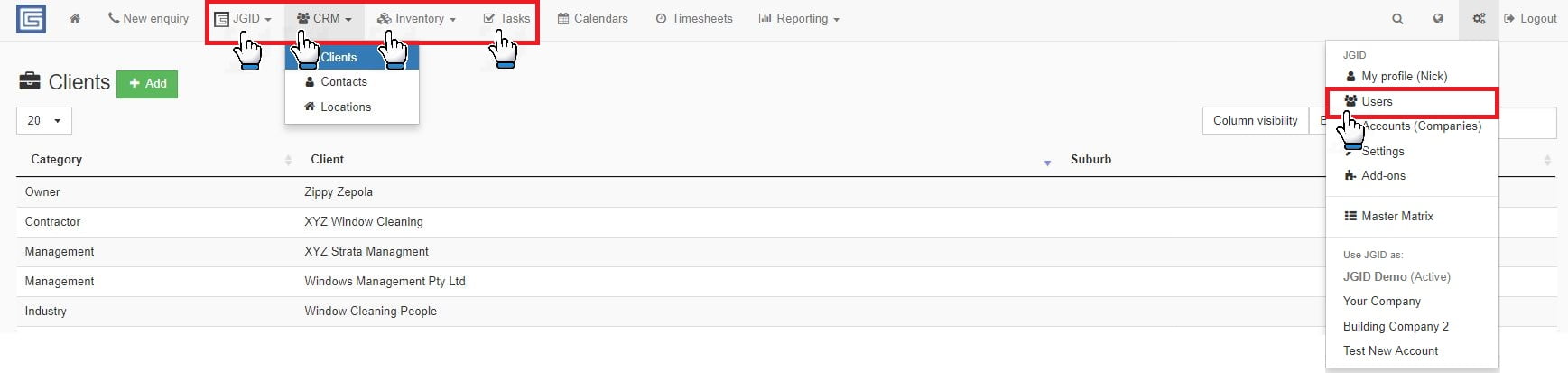Click the green Add button
1568x373 pixels.
[x=147, y=83]
